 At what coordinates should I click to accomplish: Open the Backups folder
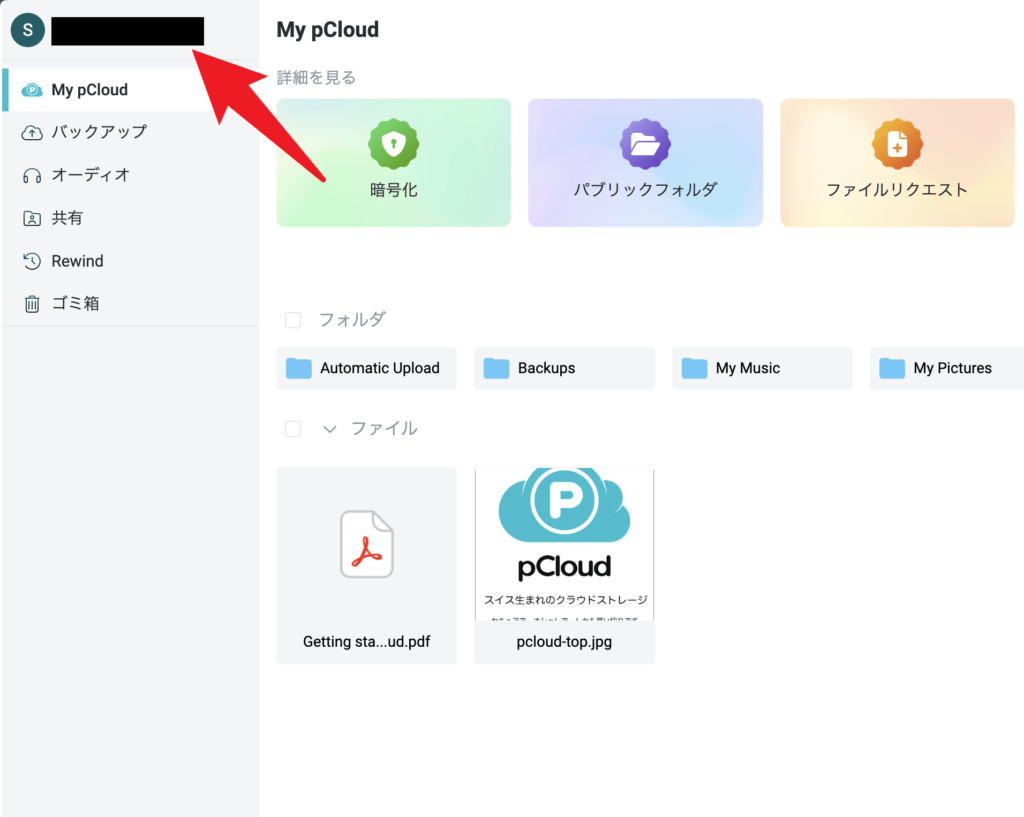click(564, 368)
